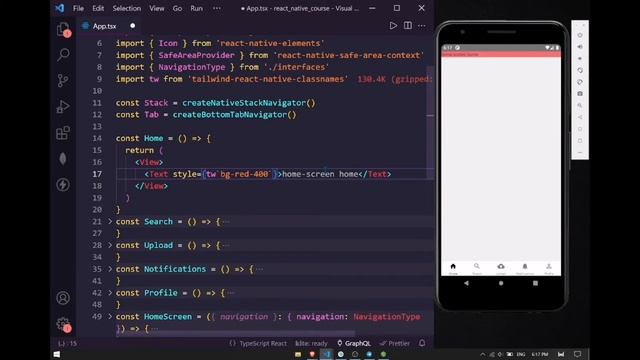This screenshot has height=360, width=640.
Task: Click the red home-screen text in the phone
Action: [x=460, y=54]
